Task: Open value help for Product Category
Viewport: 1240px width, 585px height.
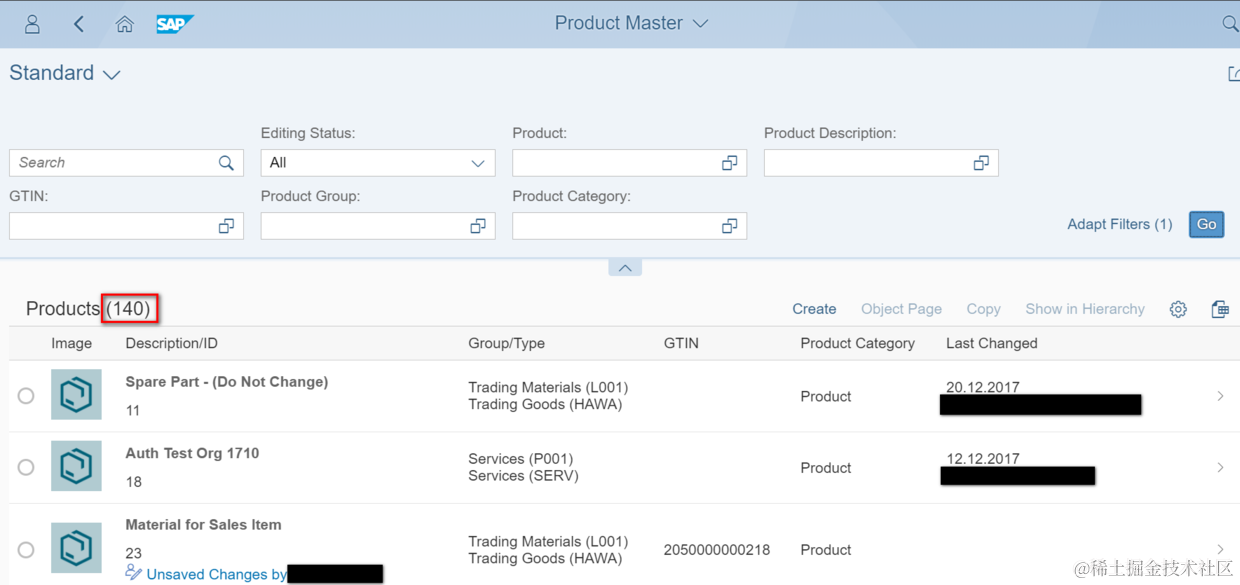Action: (730, 227)
